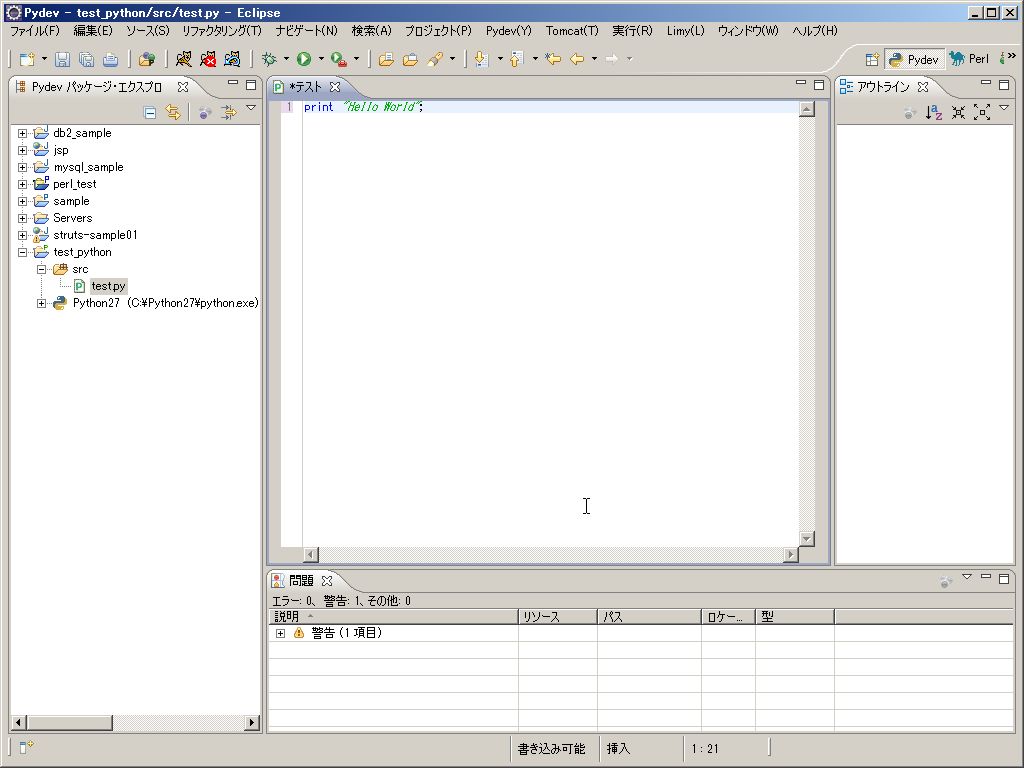Click the Print toolbar icon
Screen dimensions: 1024x768
[x=110, y=59]
